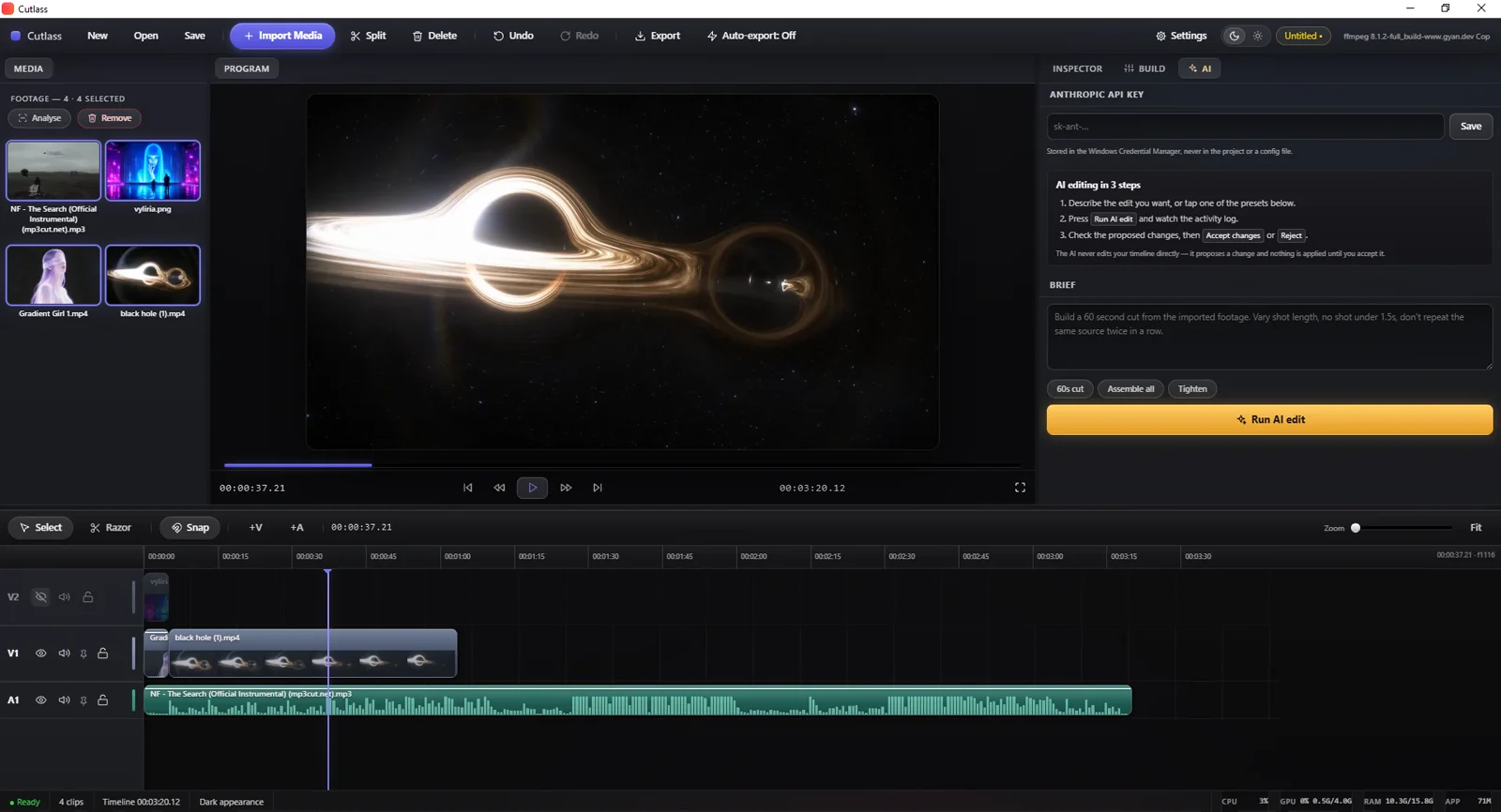
Task: Click the Redo toolbar item
Action: tap(579, 36)
